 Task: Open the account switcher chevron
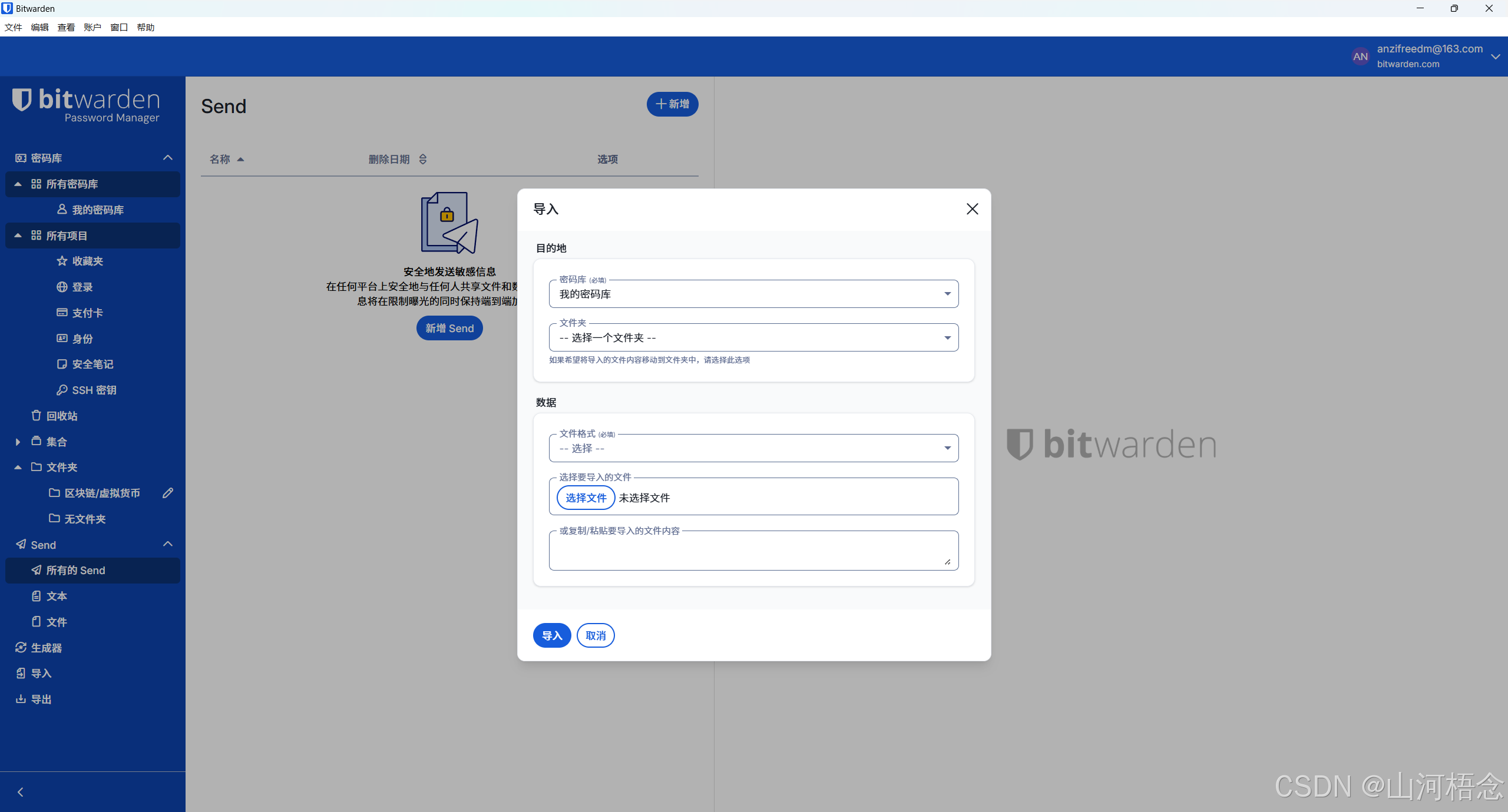[x=1495, y=57]
